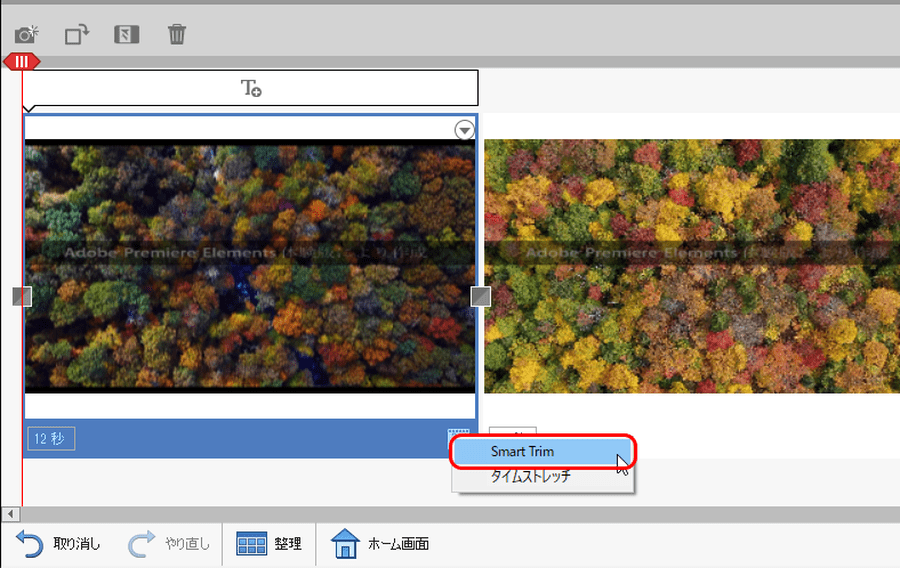
Task: Click the left trim handle of selected clip
Action: pos(22,297)
